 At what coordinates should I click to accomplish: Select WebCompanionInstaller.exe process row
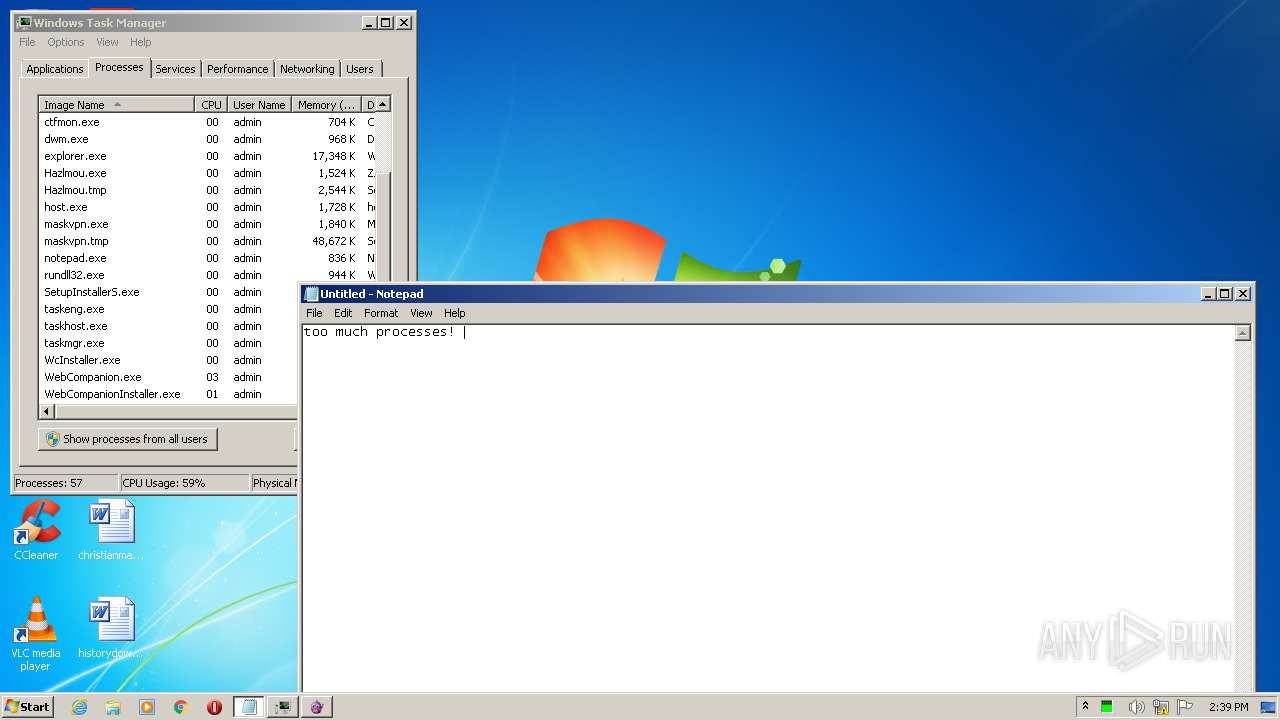click(x=168, y=394)
